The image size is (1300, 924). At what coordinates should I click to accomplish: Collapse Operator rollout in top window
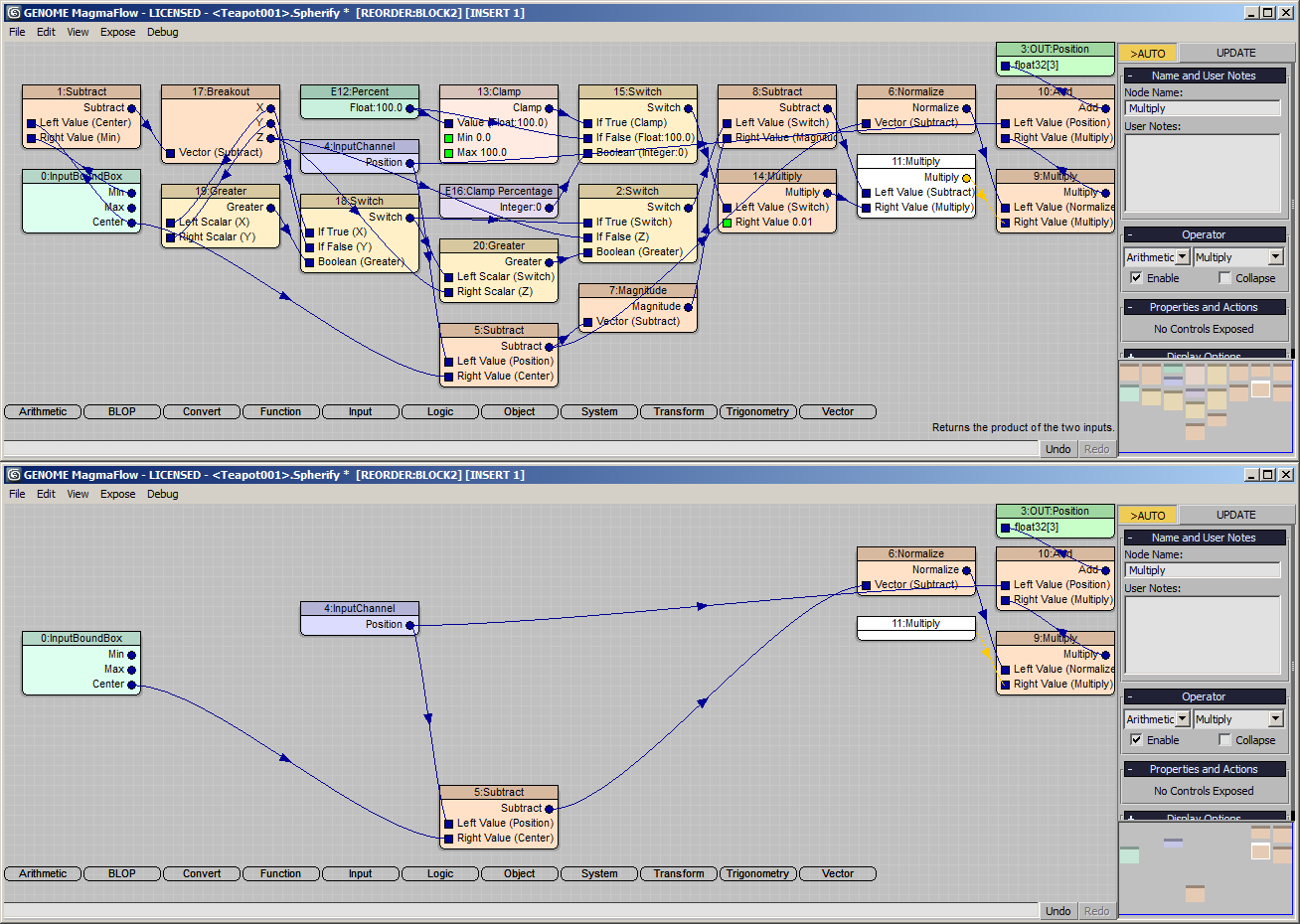click(1204, 234)
